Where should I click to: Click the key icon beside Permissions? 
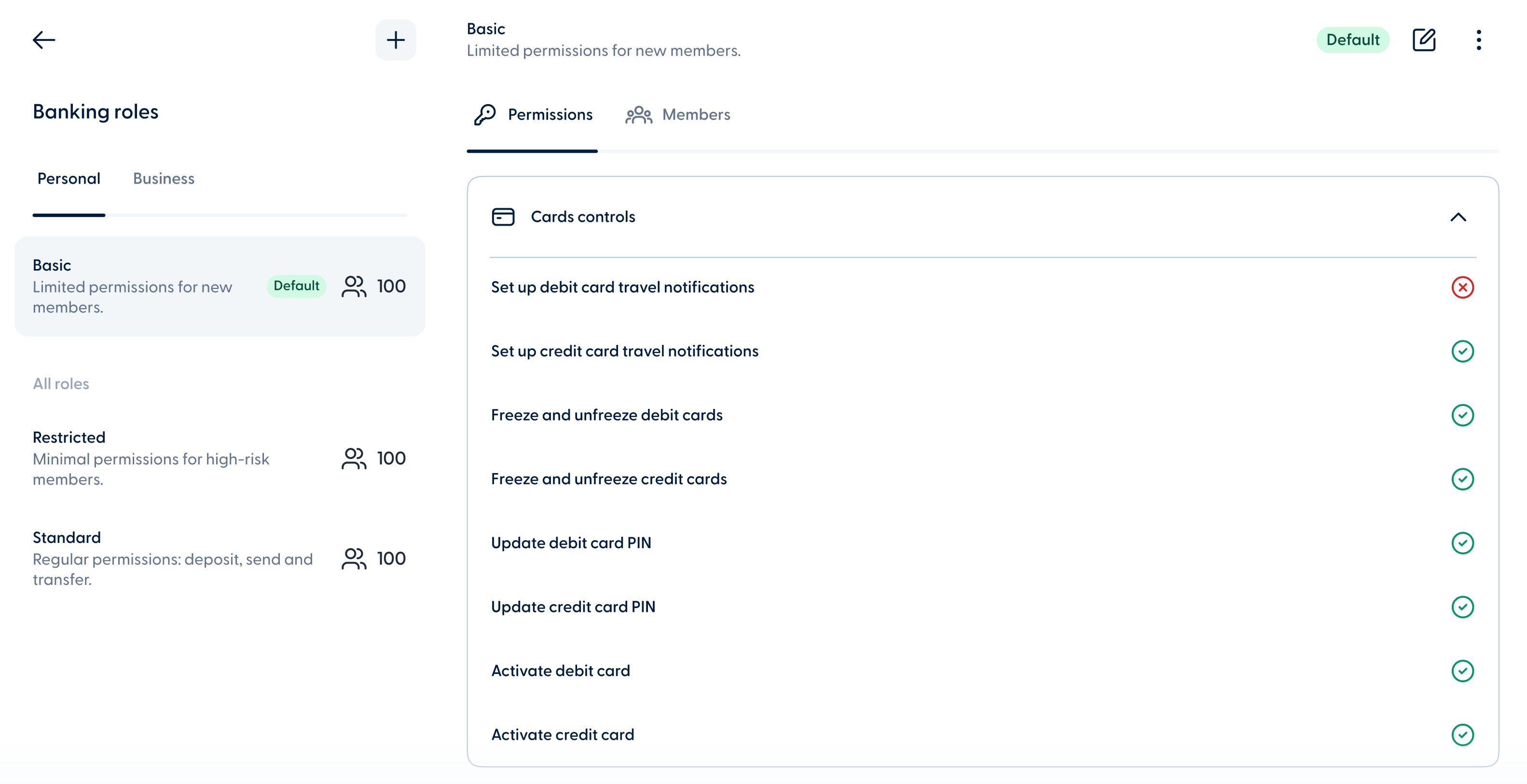[x=484, y=114]
